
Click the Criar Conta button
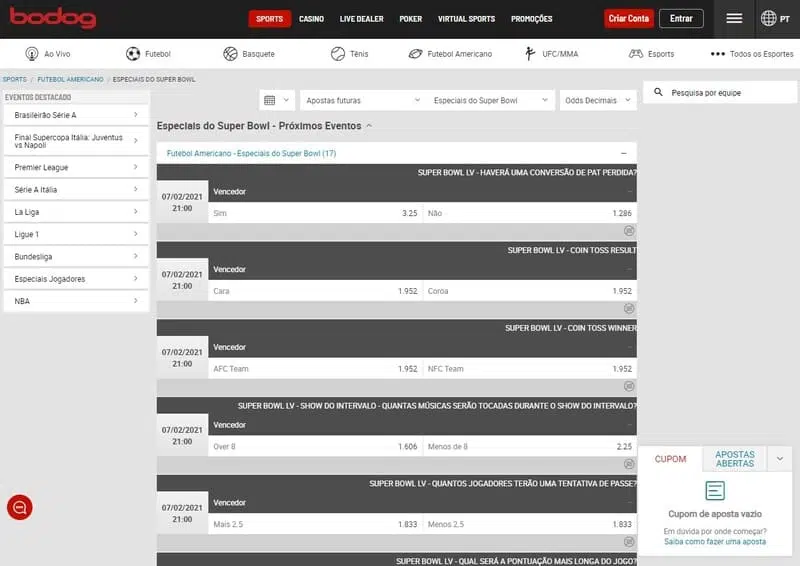[x=629, y=18]
